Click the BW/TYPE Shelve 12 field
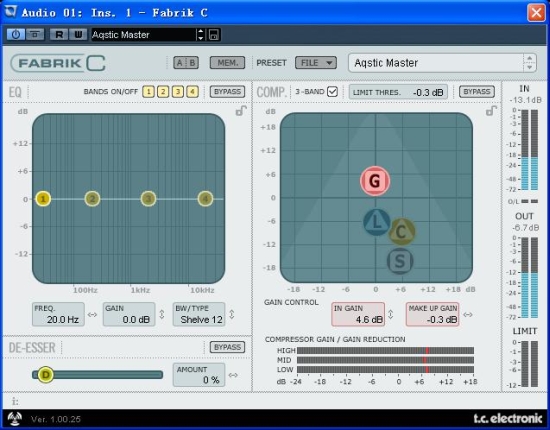550x430 pixels. 199,314
